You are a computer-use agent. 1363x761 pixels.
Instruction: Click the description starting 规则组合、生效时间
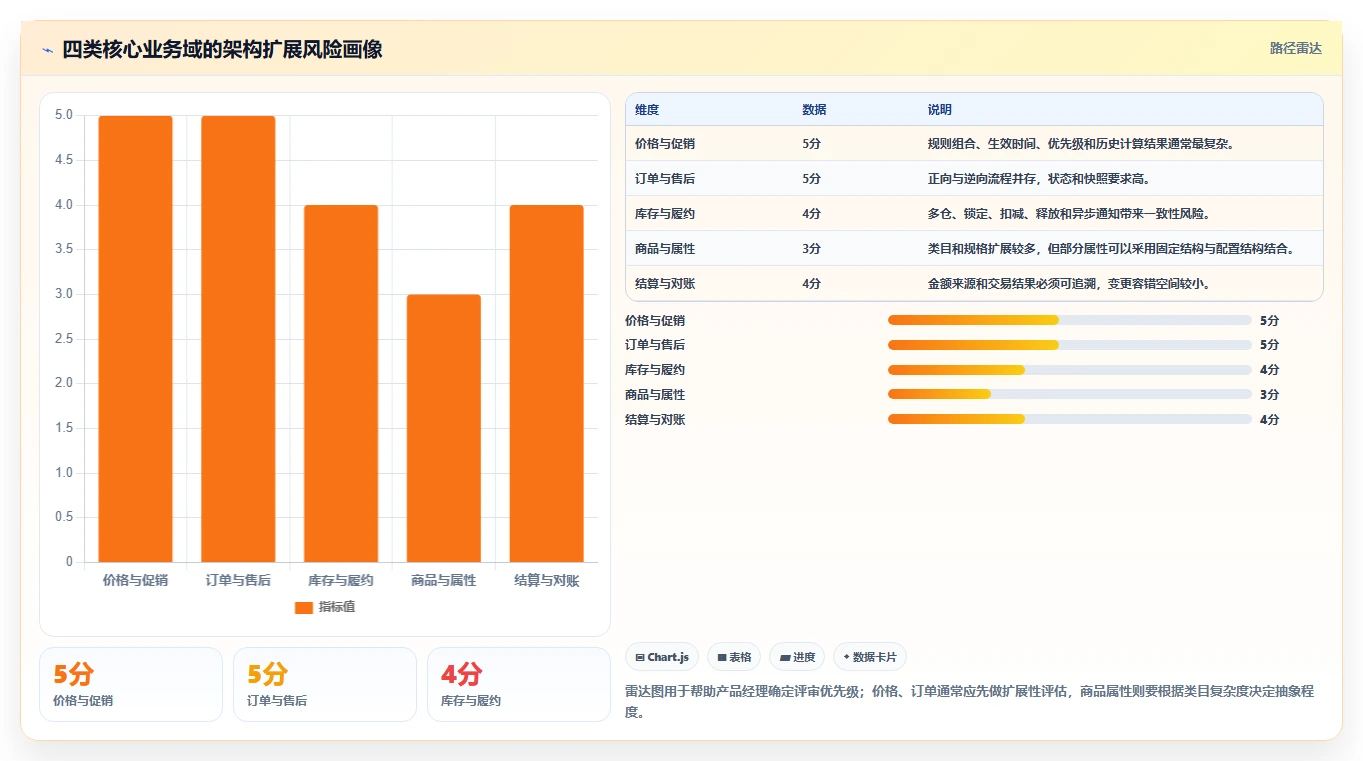pos(1081,144)
